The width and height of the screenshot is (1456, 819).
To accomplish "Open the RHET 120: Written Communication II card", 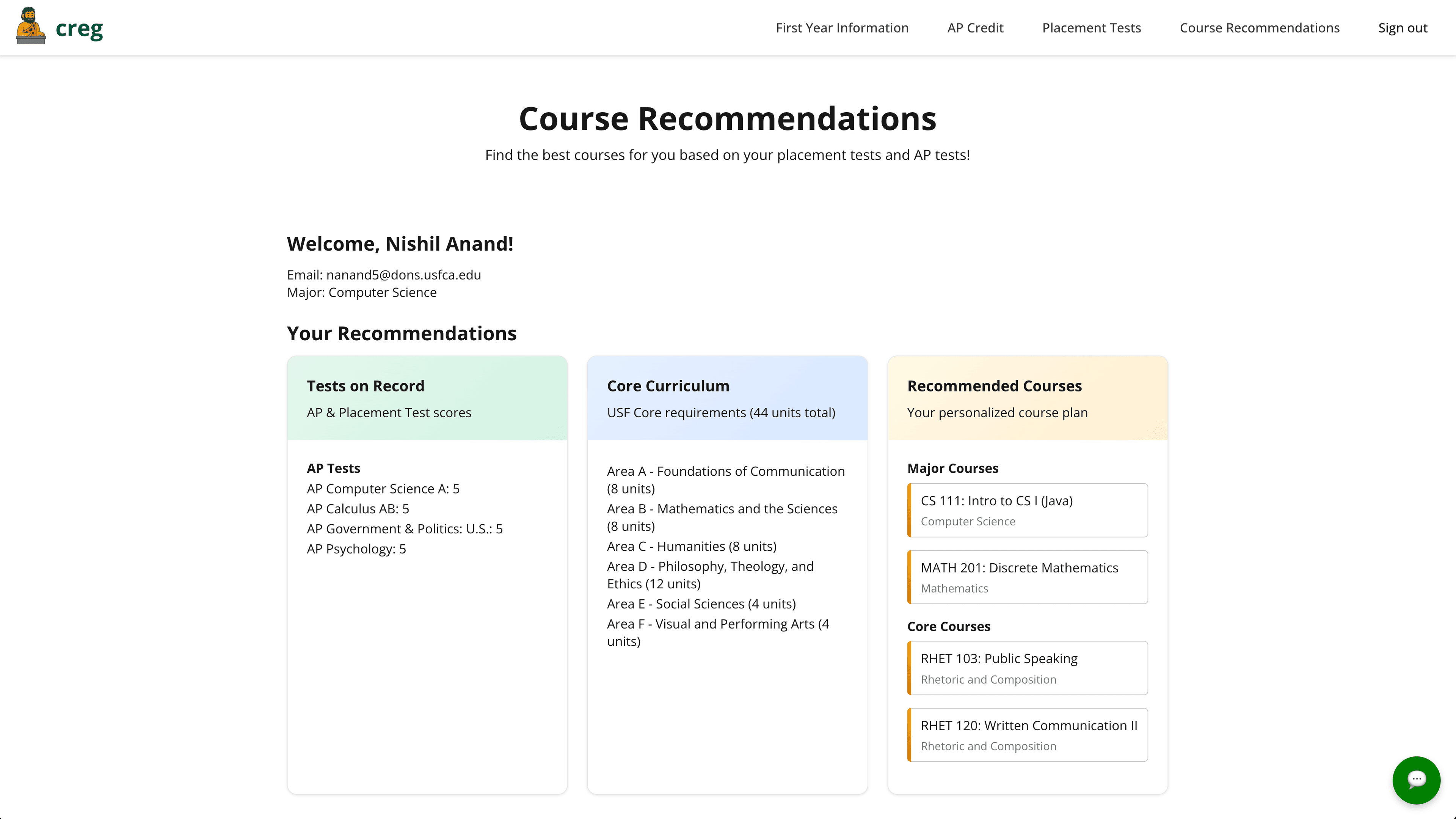I will (x=1028, y=735).
